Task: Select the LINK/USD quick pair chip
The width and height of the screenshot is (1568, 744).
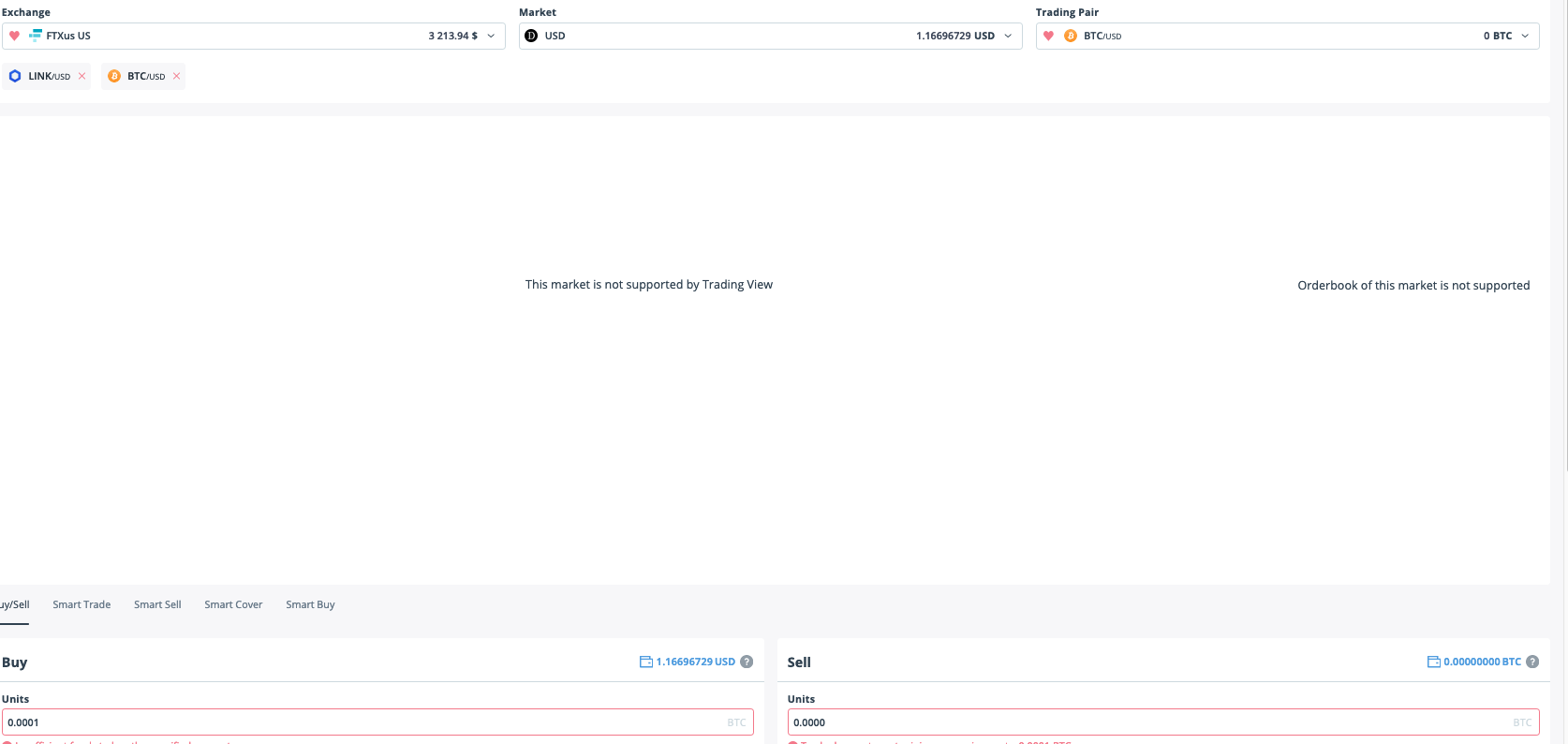Action: click(46, 76)
